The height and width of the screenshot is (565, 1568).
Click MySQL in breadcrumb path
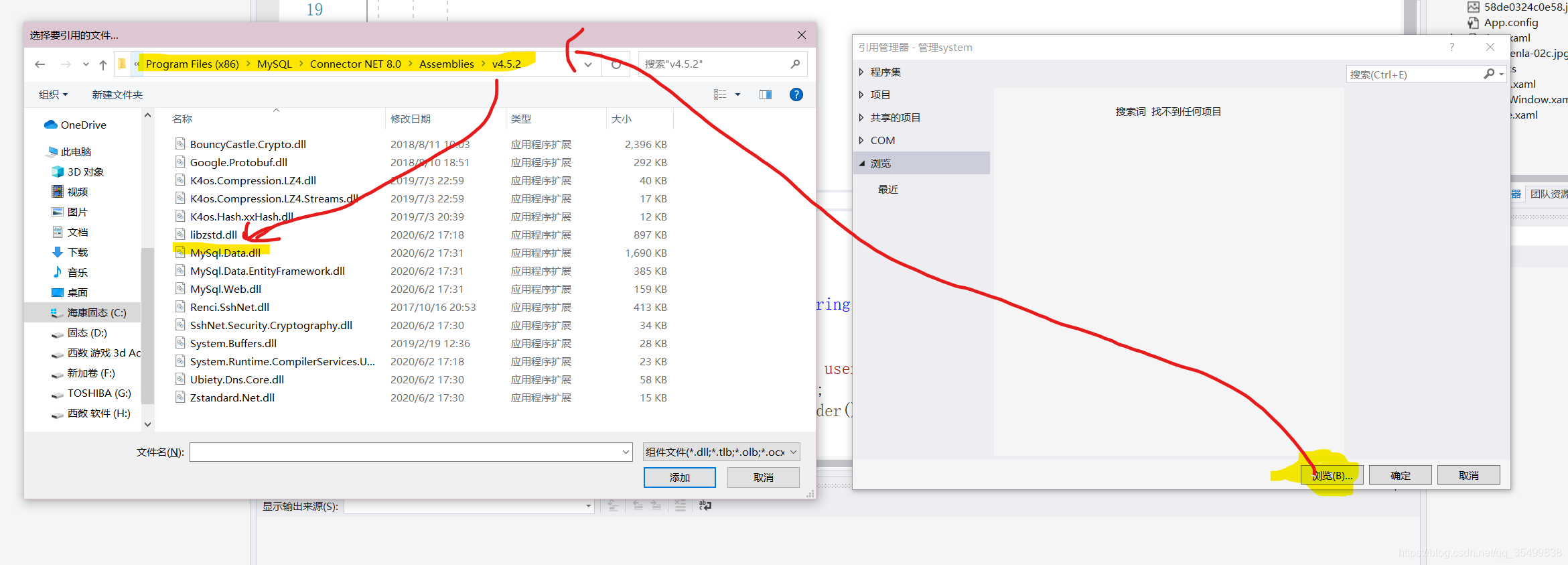pos(275,64)
